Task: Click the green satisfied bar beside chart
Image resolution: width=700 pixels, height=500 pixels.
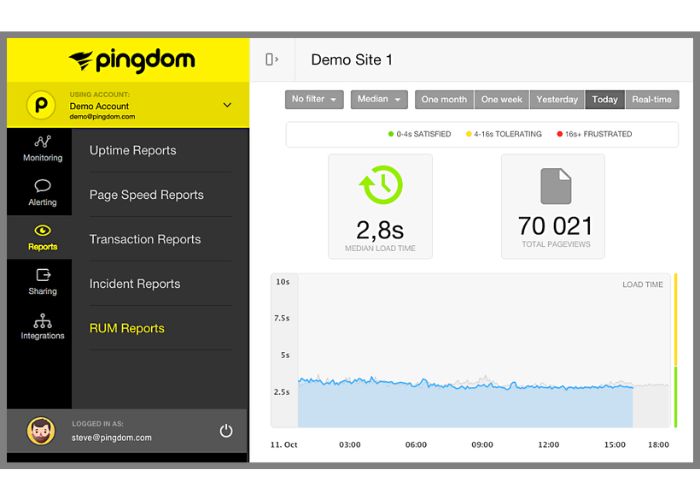Action: [x=675, y=397]
